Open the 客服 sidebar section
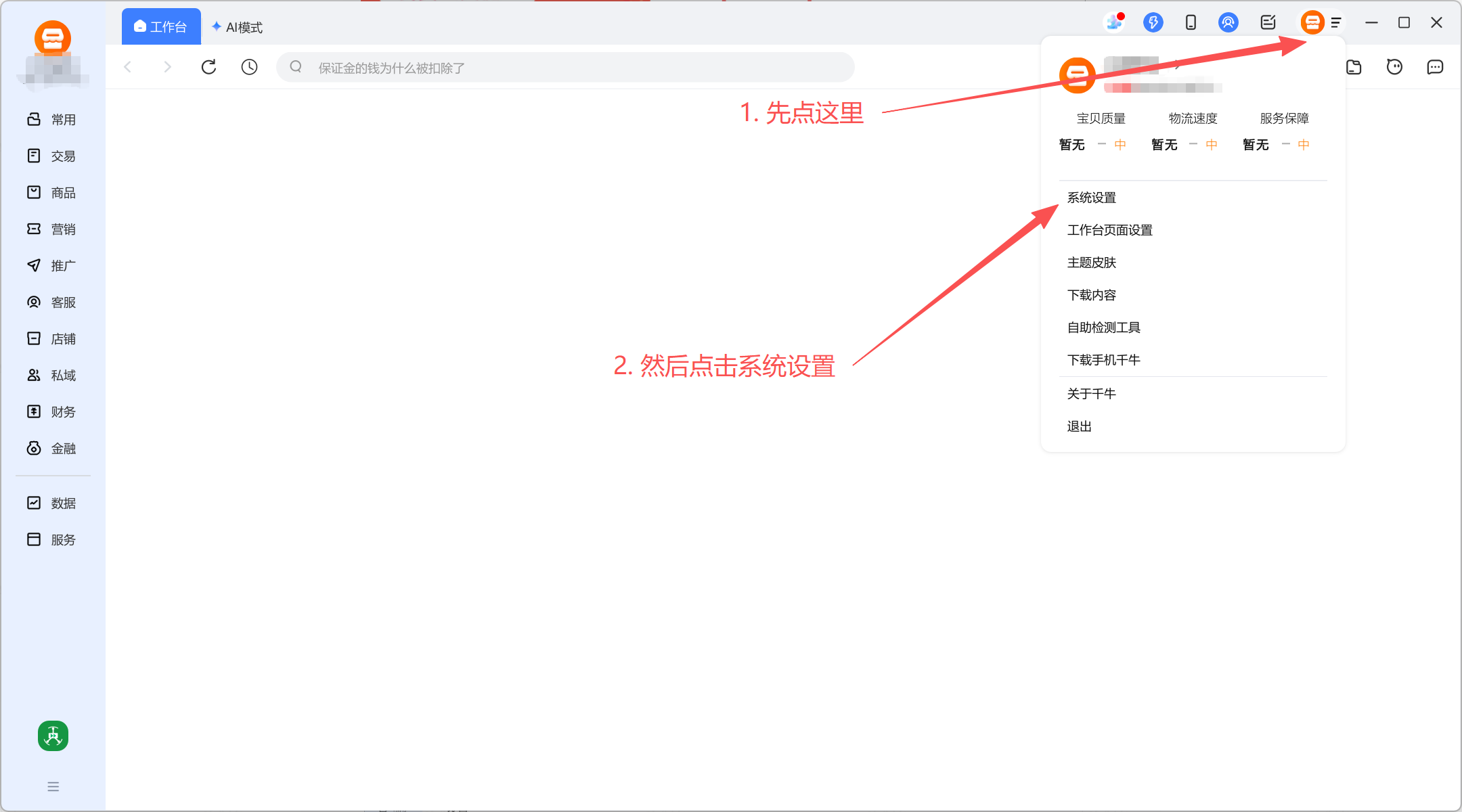Viewport: 1462px width, 812px height. coord(52,302)
